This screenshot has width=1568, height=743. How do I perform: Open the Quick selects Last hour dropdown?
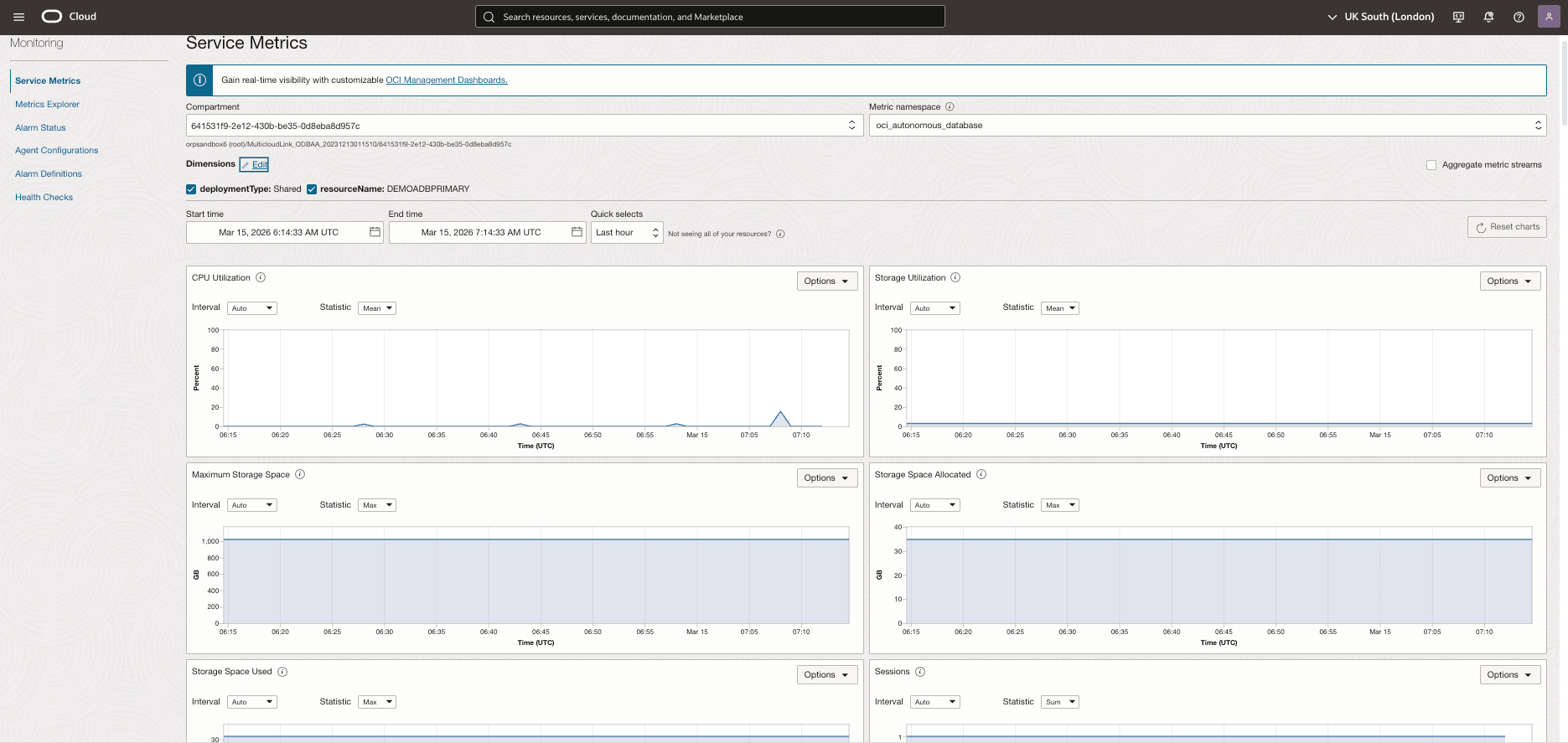[627, 232]
